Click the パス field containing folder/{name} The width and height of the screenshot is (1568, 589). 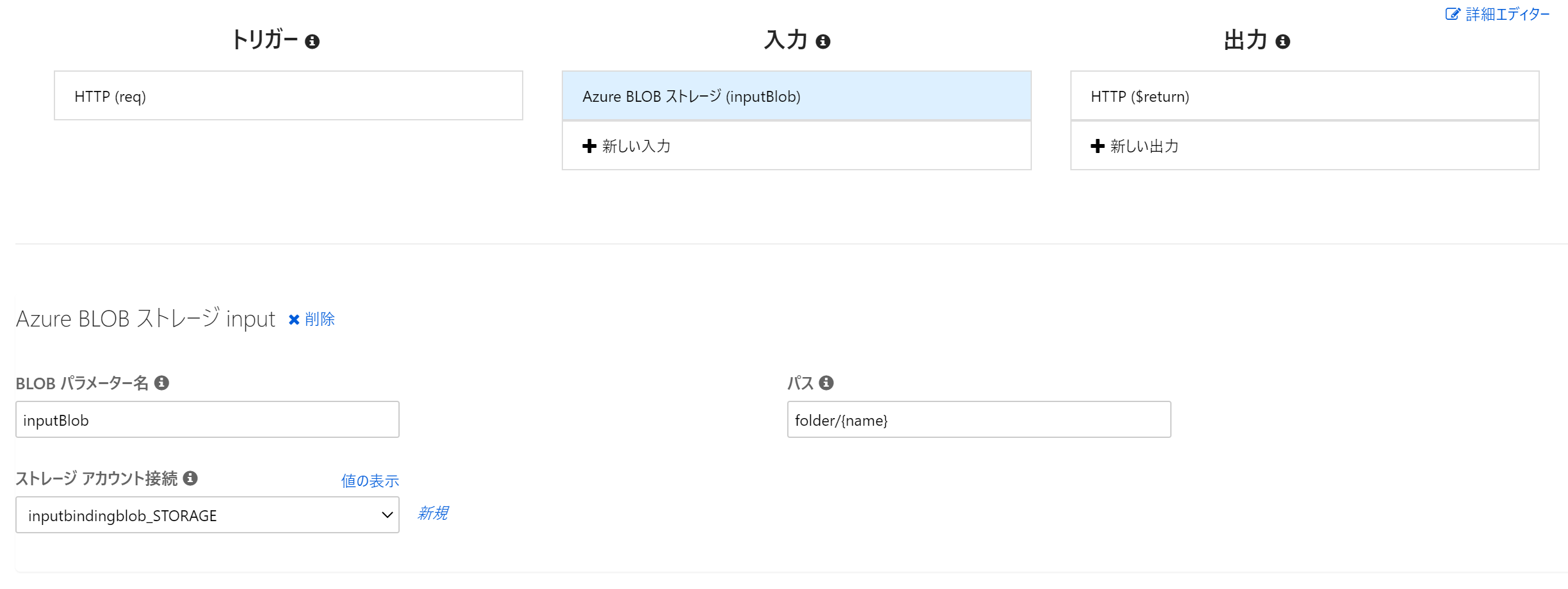(979, 420)
